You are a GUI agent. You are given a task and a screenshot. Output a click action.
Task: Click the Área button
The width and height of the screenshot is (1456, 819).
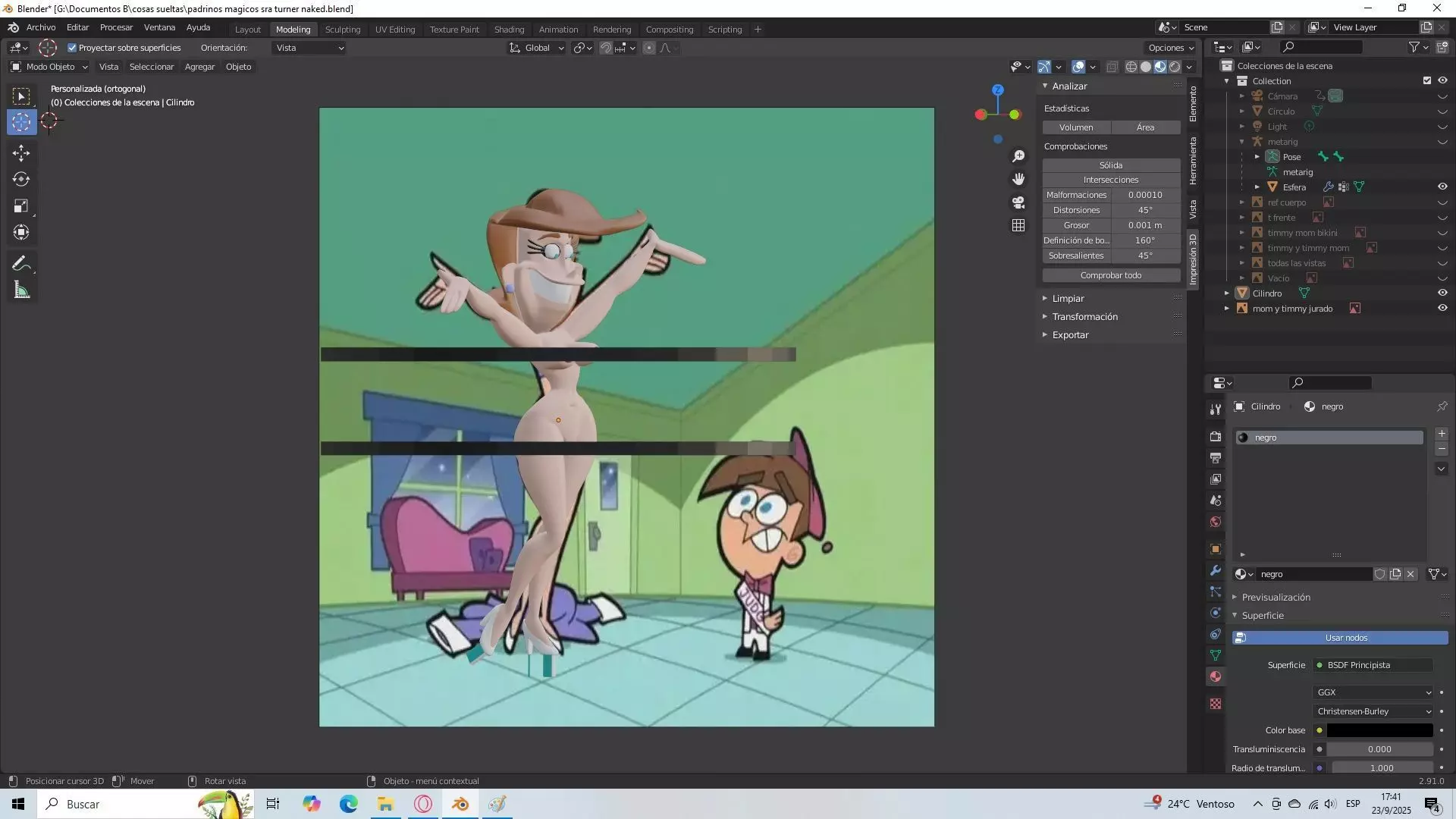1146,127
